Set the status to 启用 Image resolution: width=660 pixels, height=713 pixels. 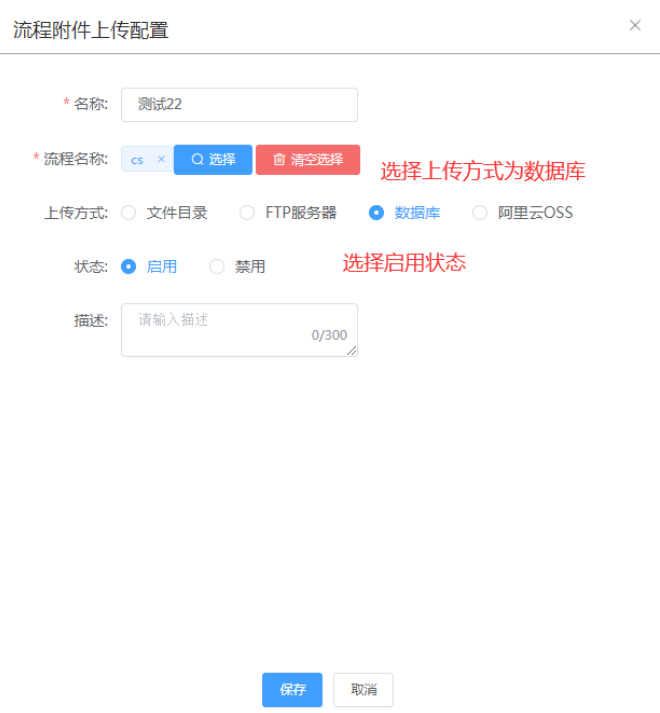pyautogui.click(x=128, y=266)
